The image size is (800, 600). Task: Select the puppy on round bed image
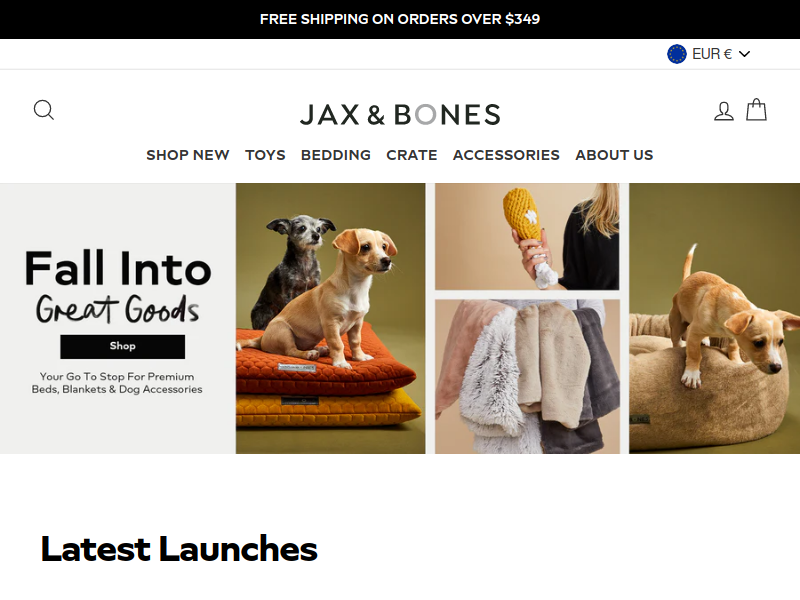tap(714, 318)
